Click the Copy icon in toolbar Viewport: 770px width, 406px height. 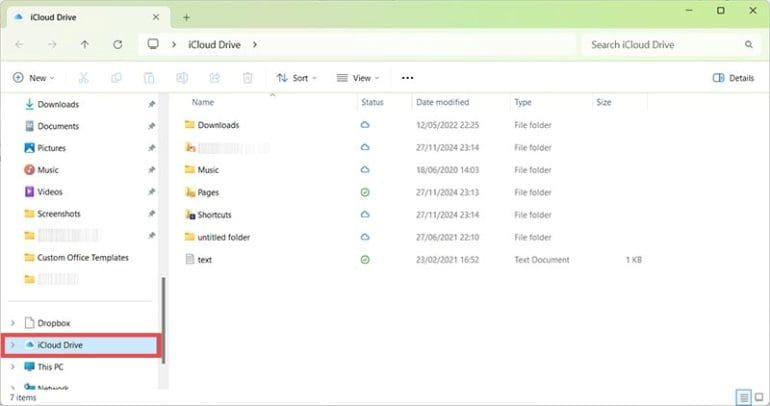pyautogui.click(x=116, y=78)
